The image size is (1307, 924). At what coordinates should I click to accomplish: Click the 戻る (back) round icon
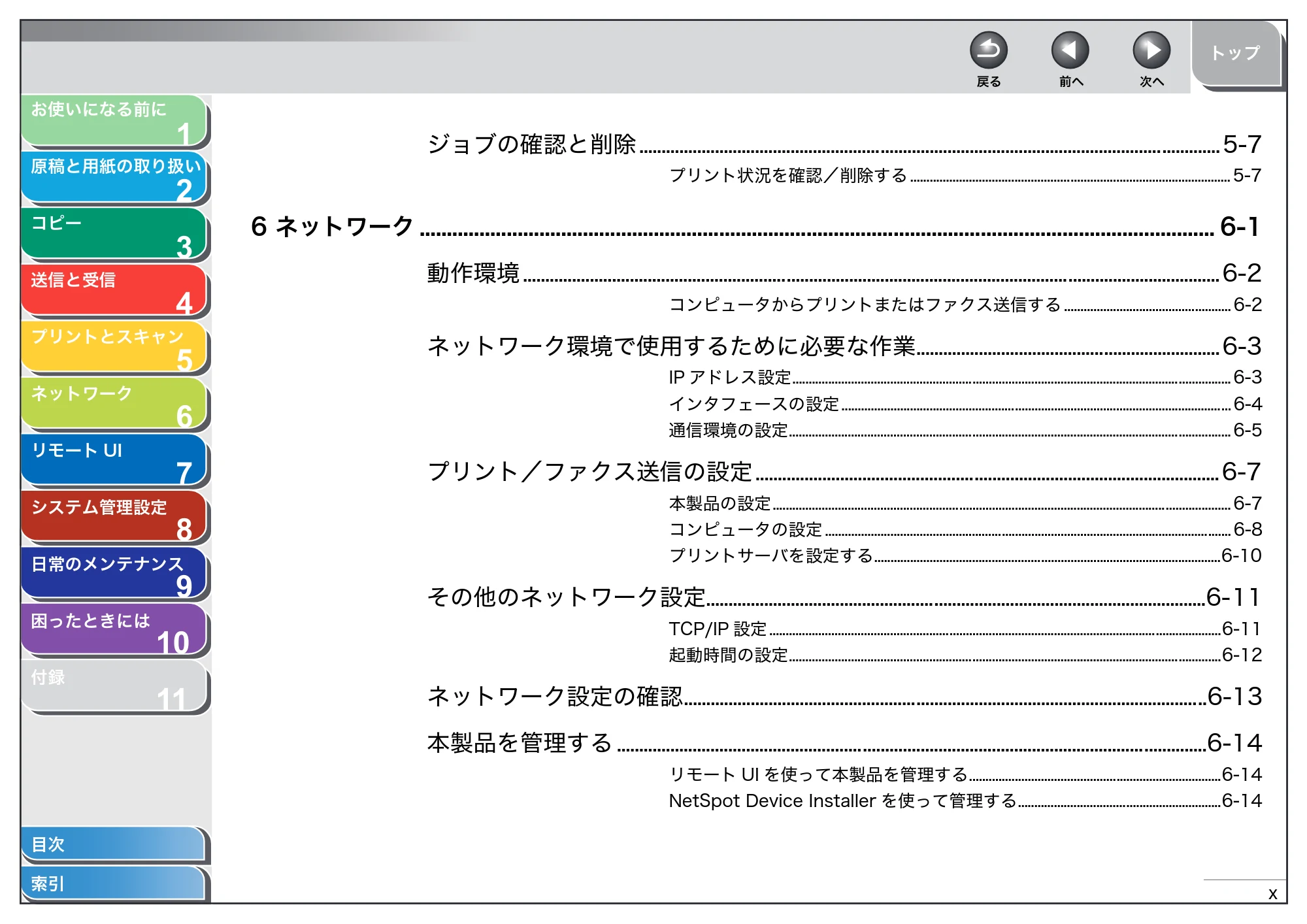[988, 50]
